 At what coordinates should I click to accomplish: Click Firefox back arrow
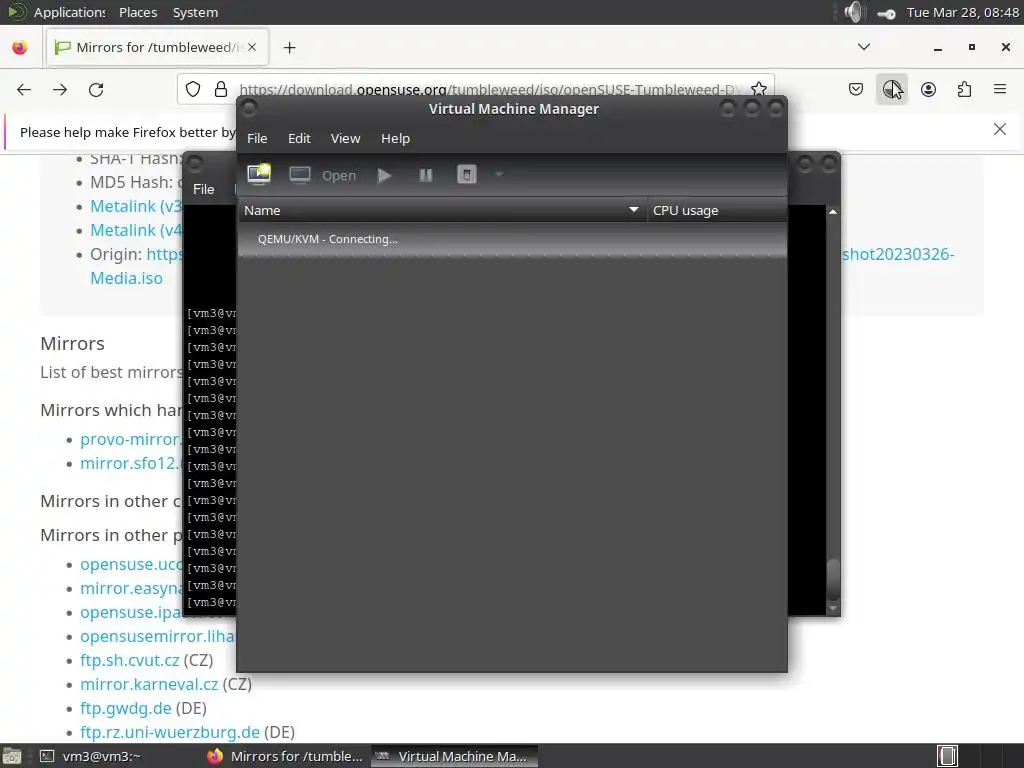tap(24, 89)
